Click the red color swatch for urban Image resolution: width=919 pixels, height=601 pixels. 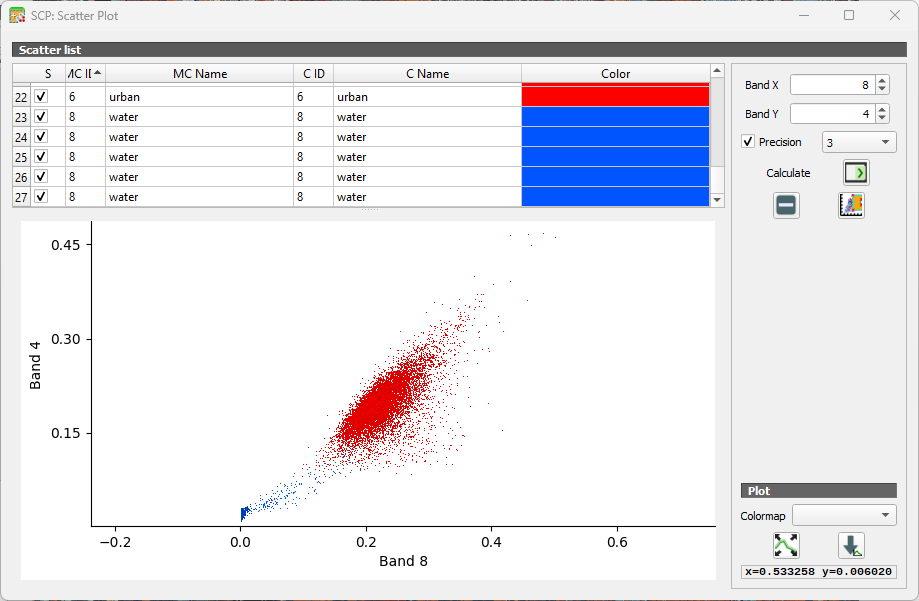[615, 97]
